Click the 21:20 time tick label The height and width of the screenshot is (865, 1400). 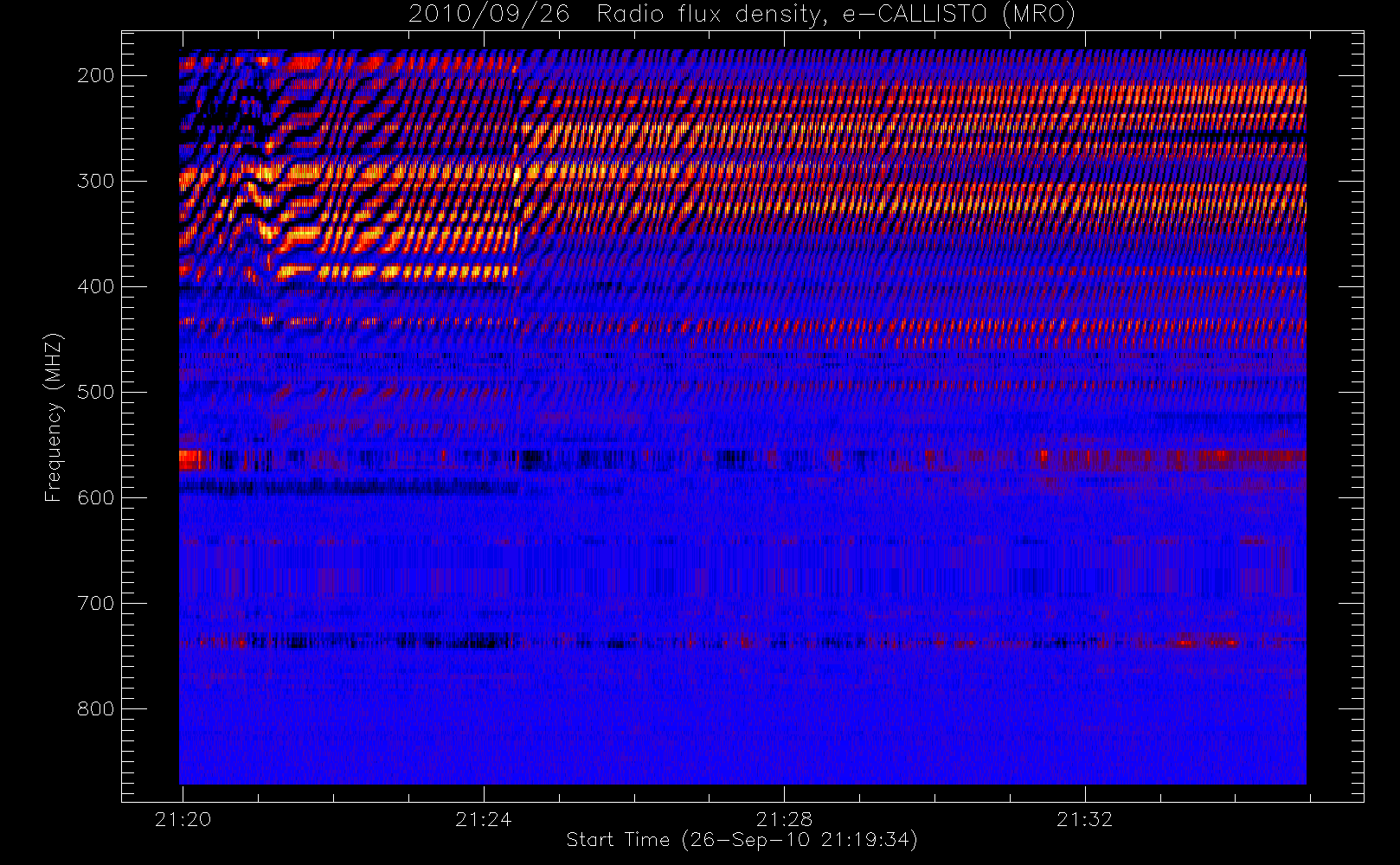(183, 819)
